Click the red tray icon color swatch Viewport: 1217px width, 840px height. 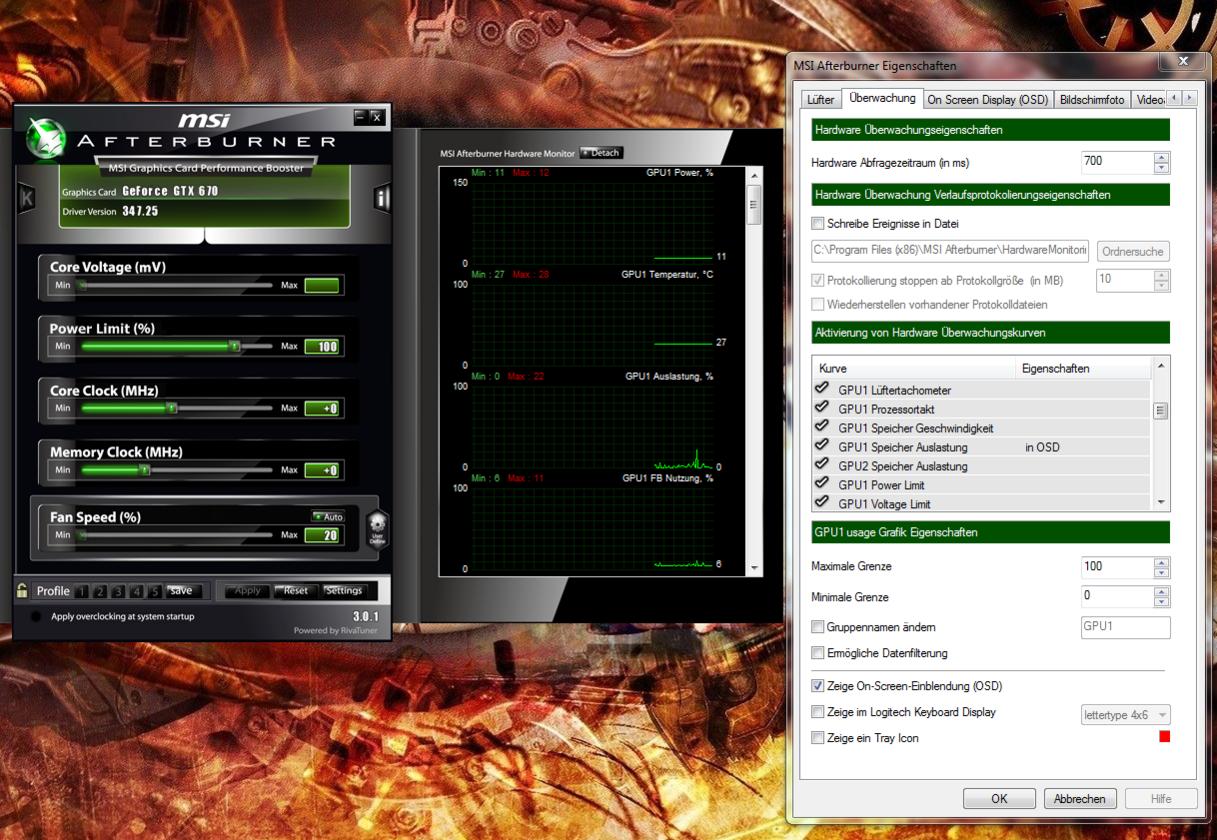[1164, 737]
